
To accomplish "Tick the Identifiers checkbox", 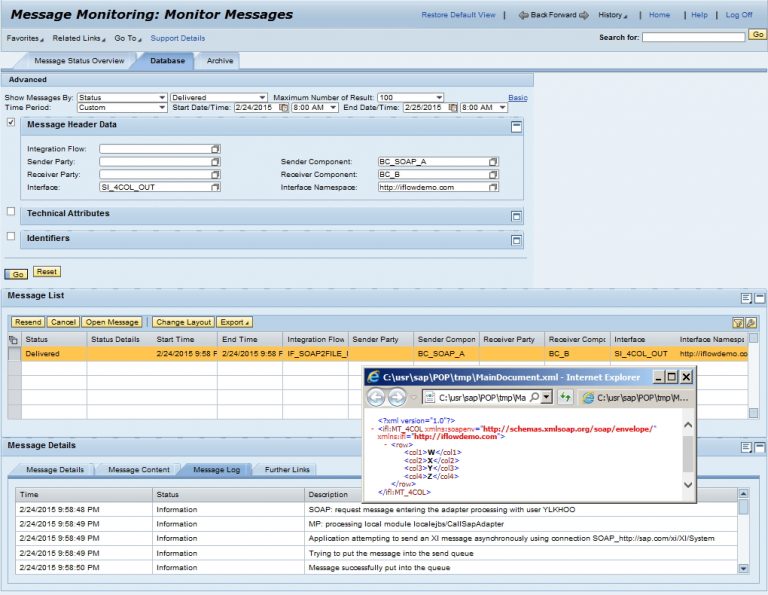I will [x=11, y=237].
